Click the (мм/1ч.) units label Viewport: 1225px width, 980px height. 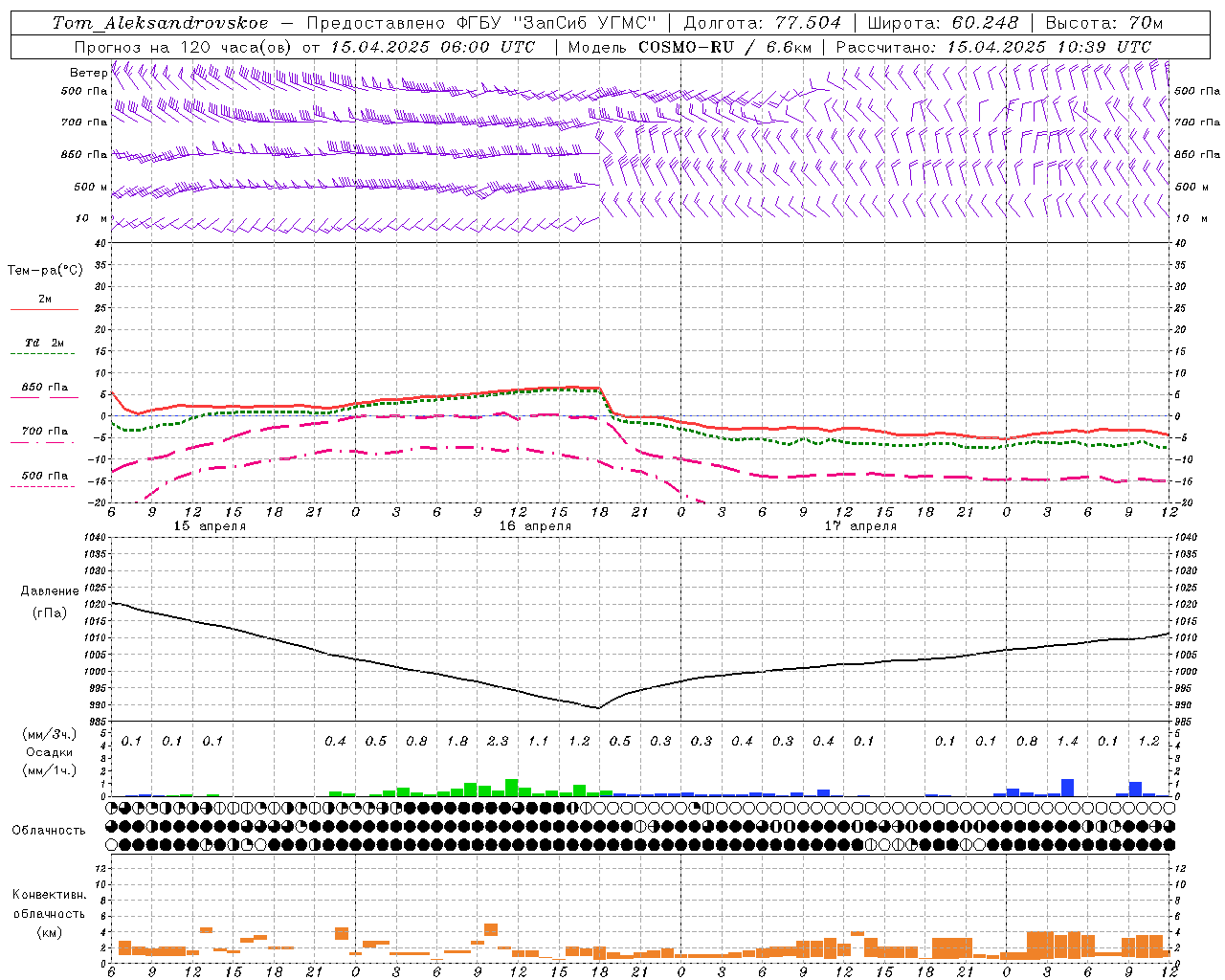[x=49, y=770]
